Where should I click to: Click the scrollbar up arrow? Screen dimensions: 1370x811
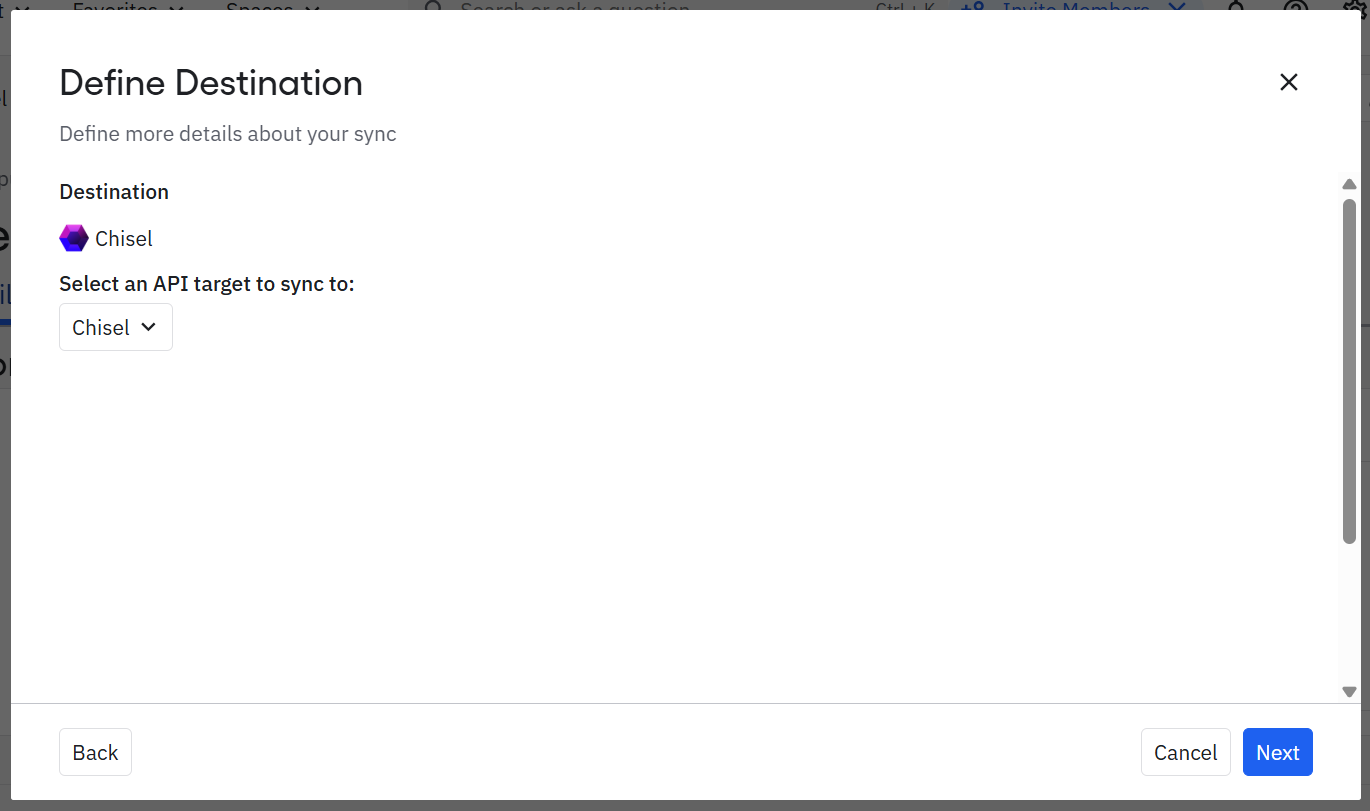point(1349,184)
